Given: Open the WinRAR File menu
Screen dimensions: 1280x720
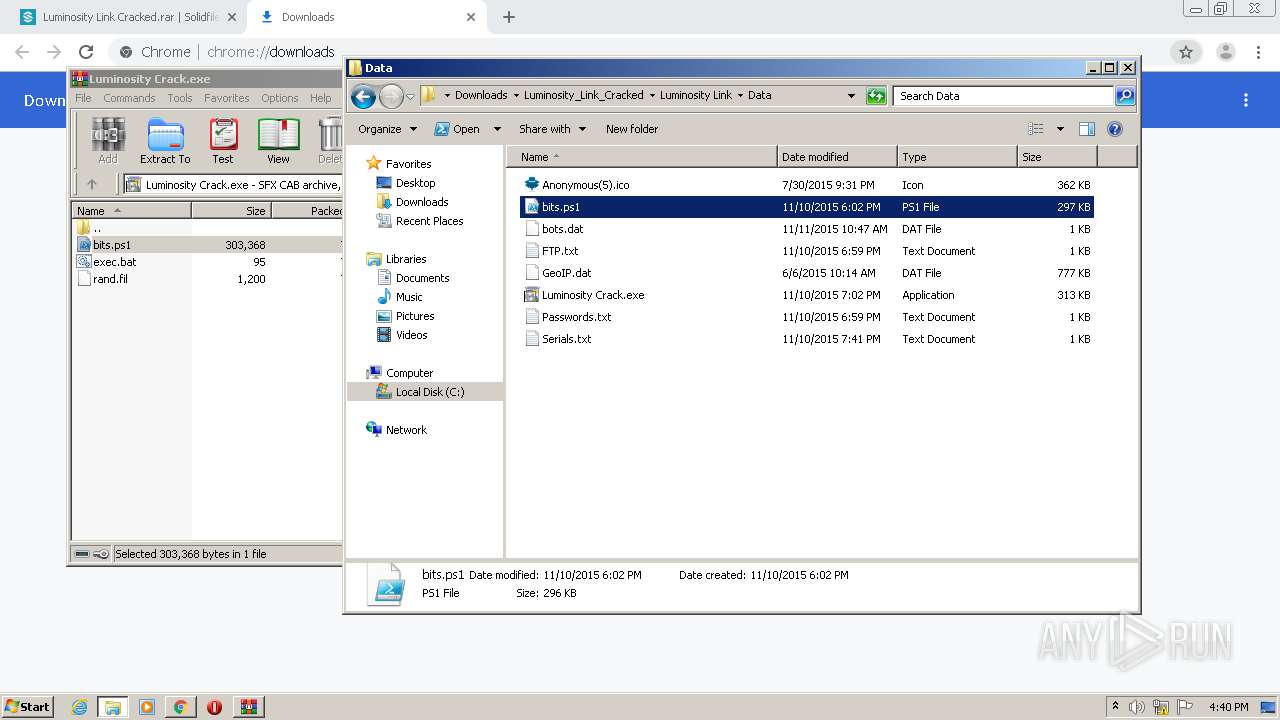Looking at the screenshot, I should tap(83, 98).
